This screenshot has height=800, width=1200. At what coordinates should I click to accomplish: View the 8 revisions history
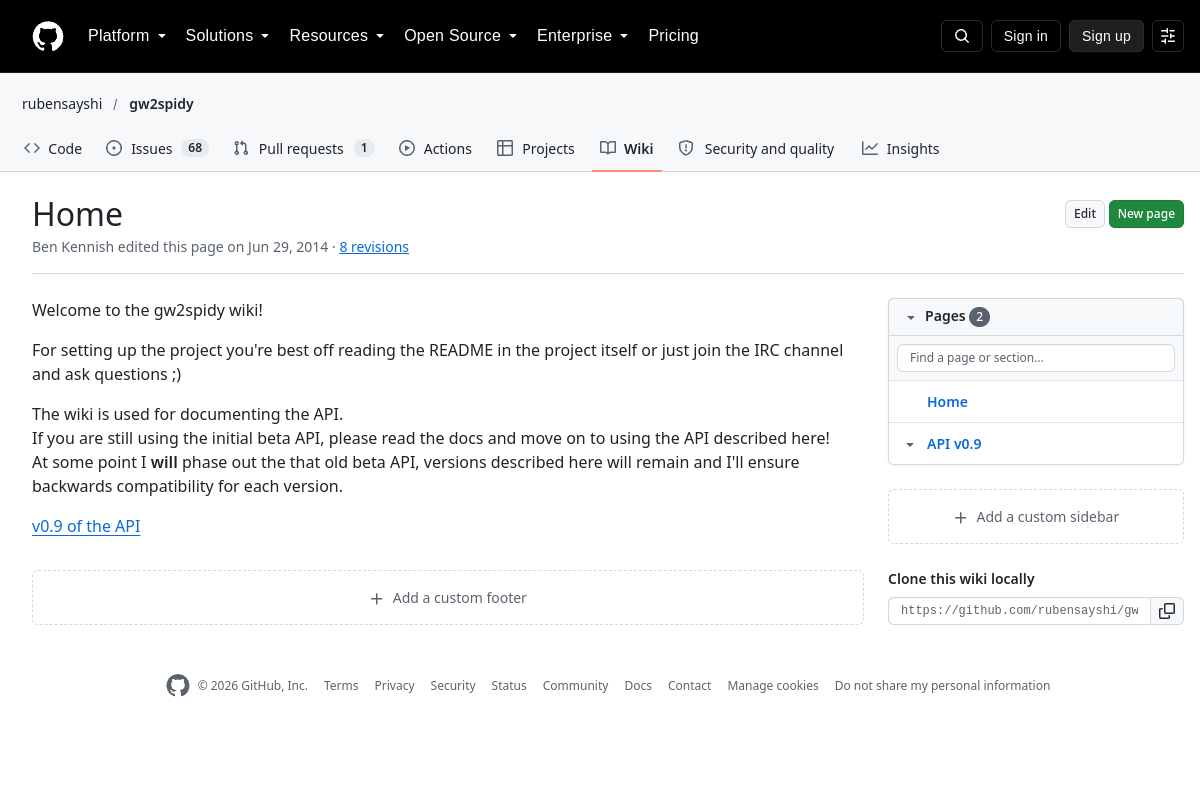click(x=374, y=247)
